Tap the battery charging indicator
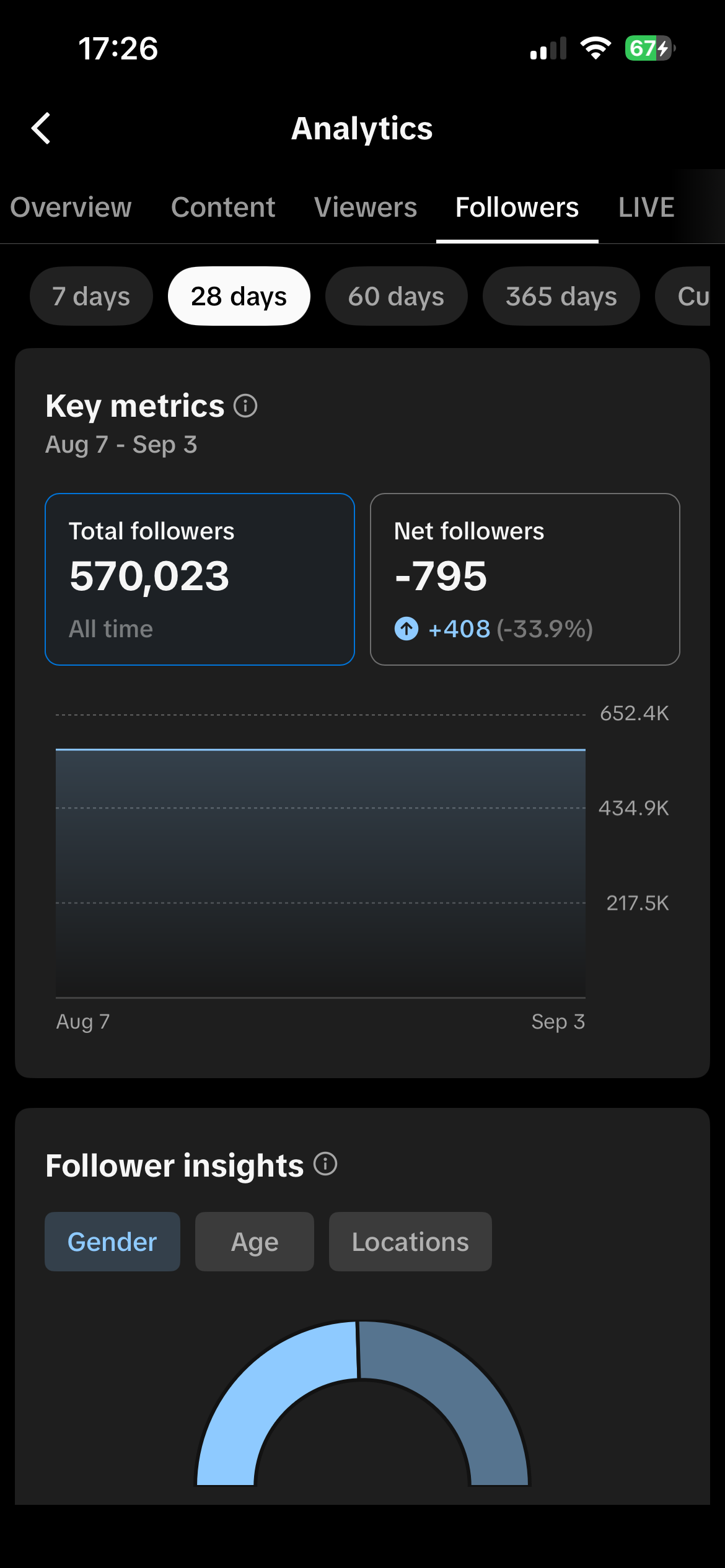Viewport: 725px width, 1568px height. [x=650, y=48]
